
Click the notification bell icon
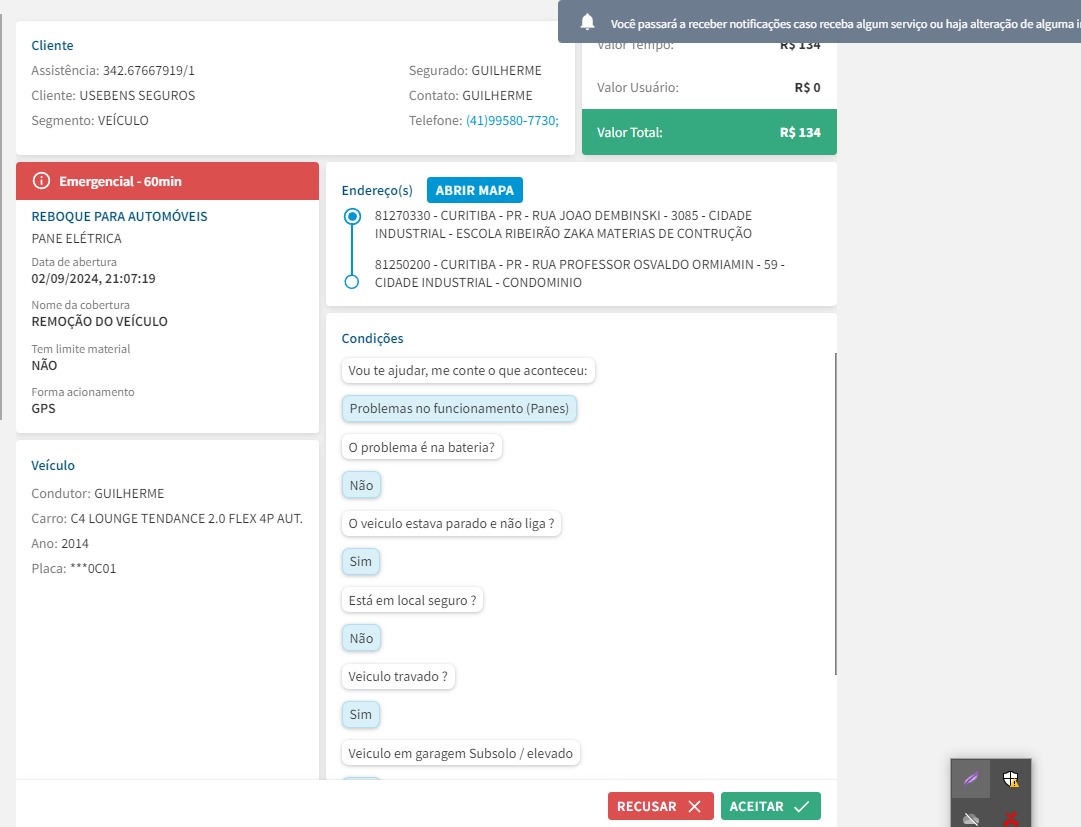point(587,22)
